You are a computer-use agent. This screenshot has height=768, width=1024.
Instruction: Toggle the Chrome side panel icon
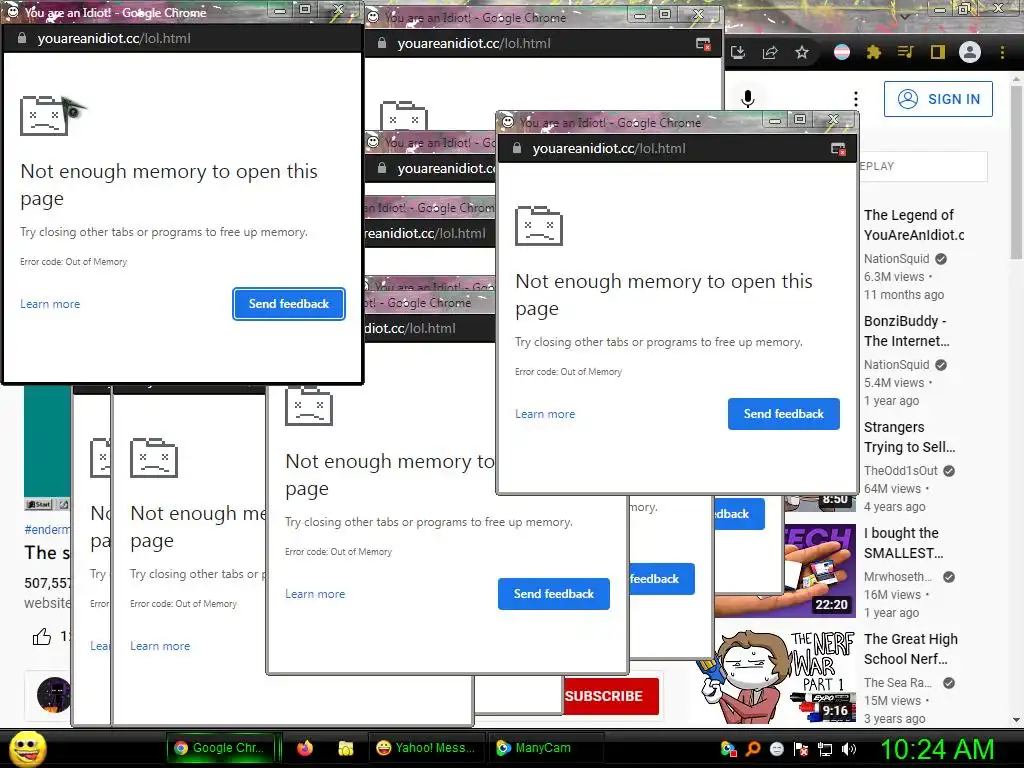tap(938, 52)
